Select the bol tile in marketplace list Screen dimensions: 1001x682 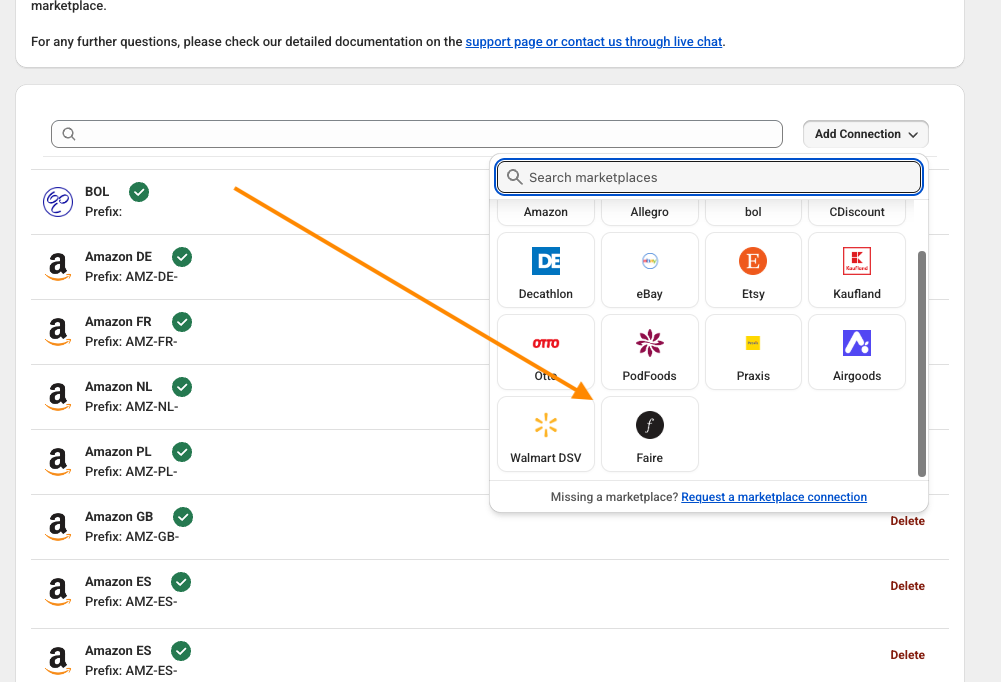753,212
